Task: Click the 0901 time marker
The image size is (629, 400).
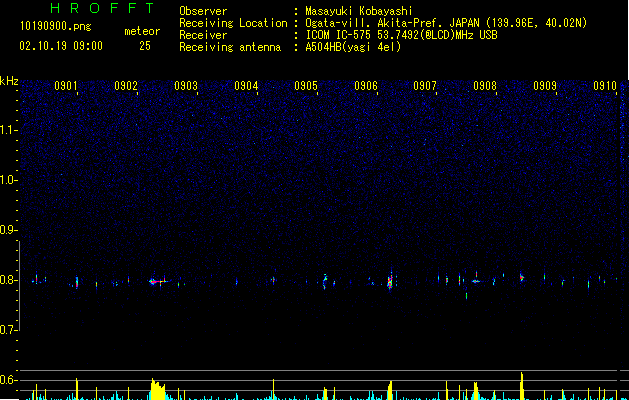Action: [x=66, y=86]
